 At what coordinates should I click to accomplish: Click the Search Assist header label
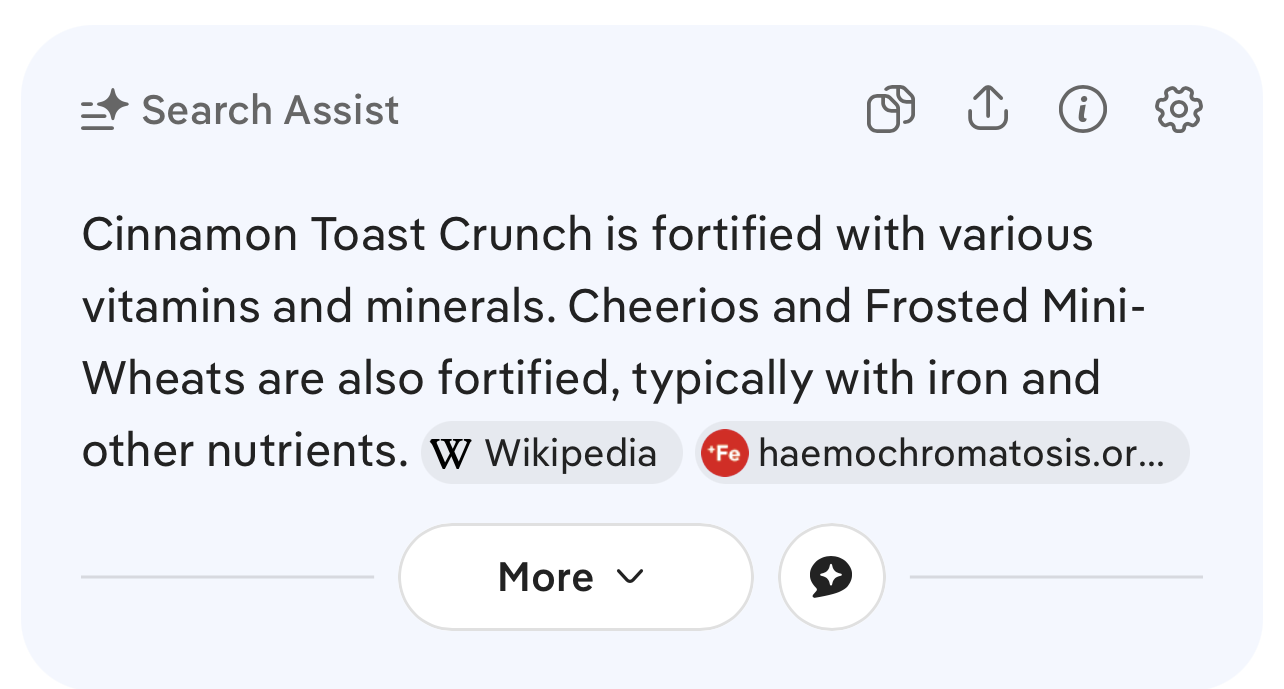click(270, 110)
